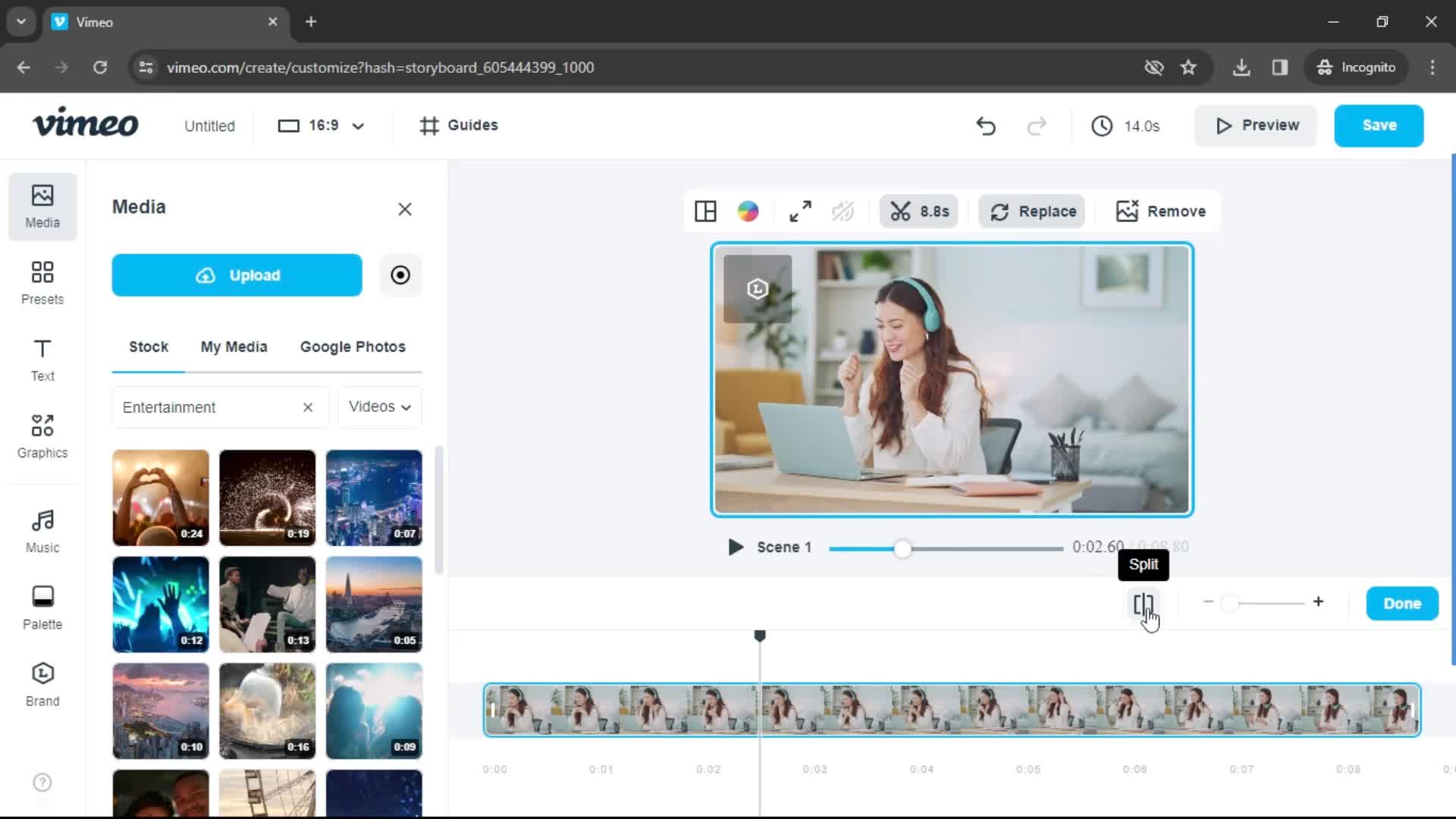Click the timeline zoom slider handle
This screenshot has width=1456, height=819.
(x=1230, y=603)
